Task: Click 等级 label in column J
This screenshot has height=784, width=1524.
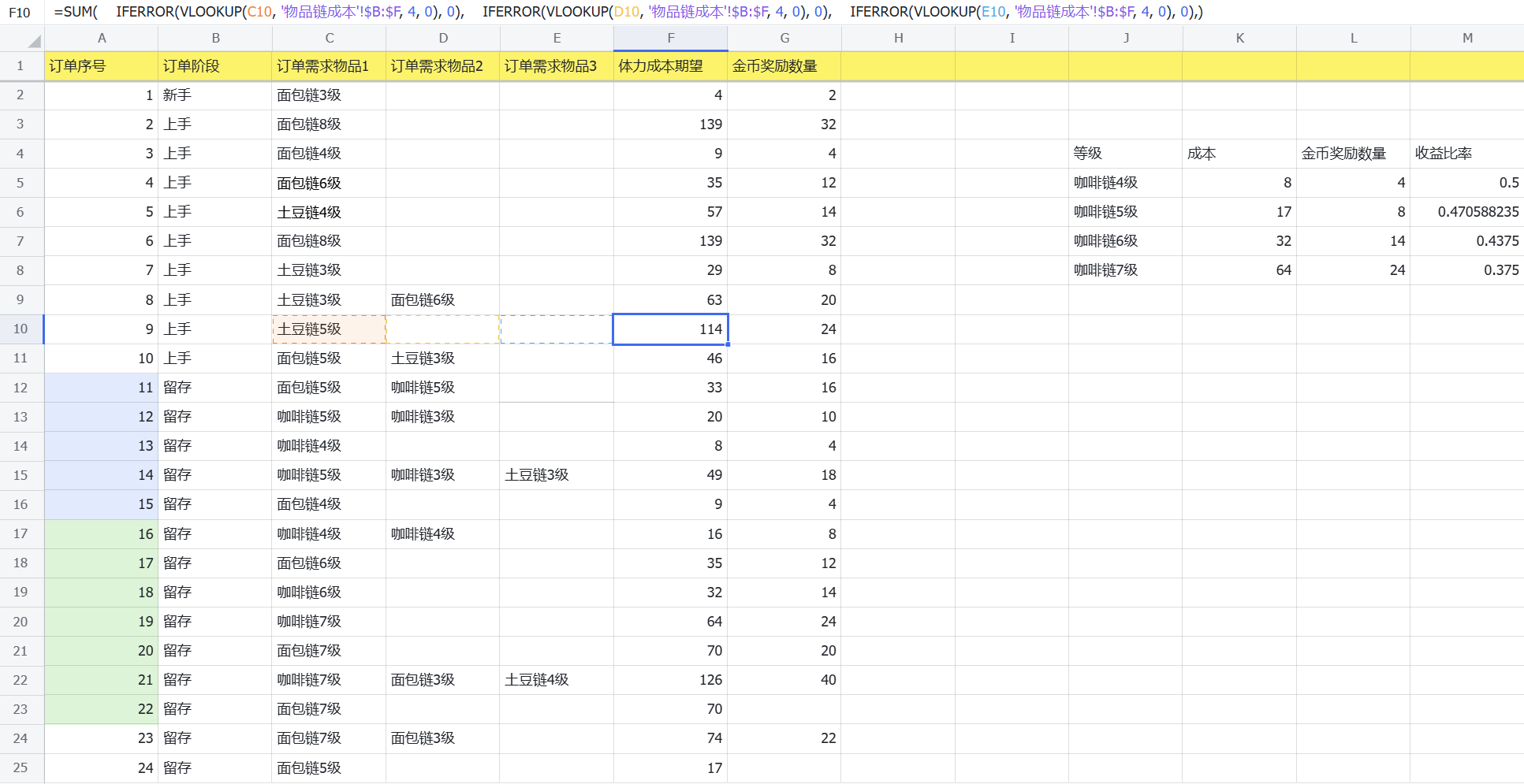Action: point(1126,154)
